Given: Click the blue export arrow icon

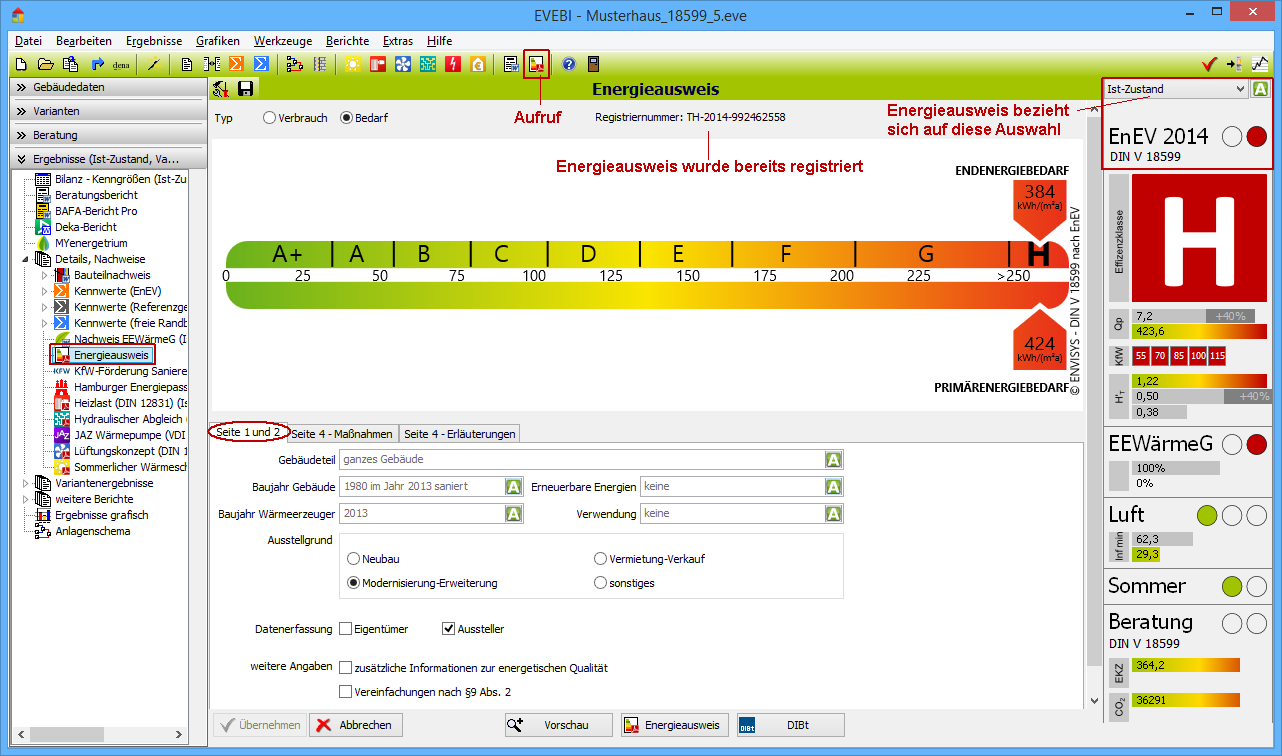Looking at the screenshot, I should [97, 64].
